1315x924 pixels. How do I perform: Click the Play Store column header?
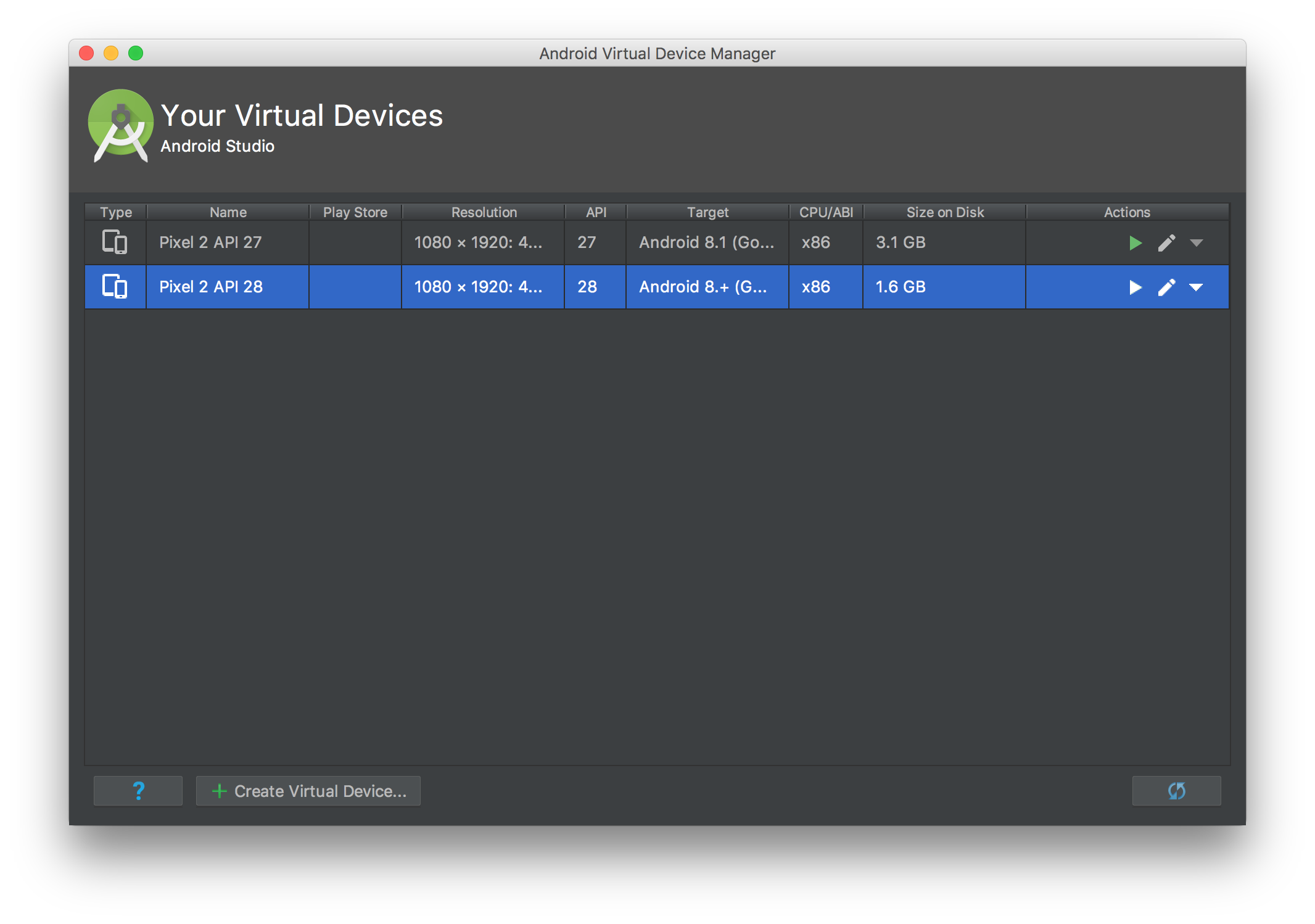pos(355,212)
